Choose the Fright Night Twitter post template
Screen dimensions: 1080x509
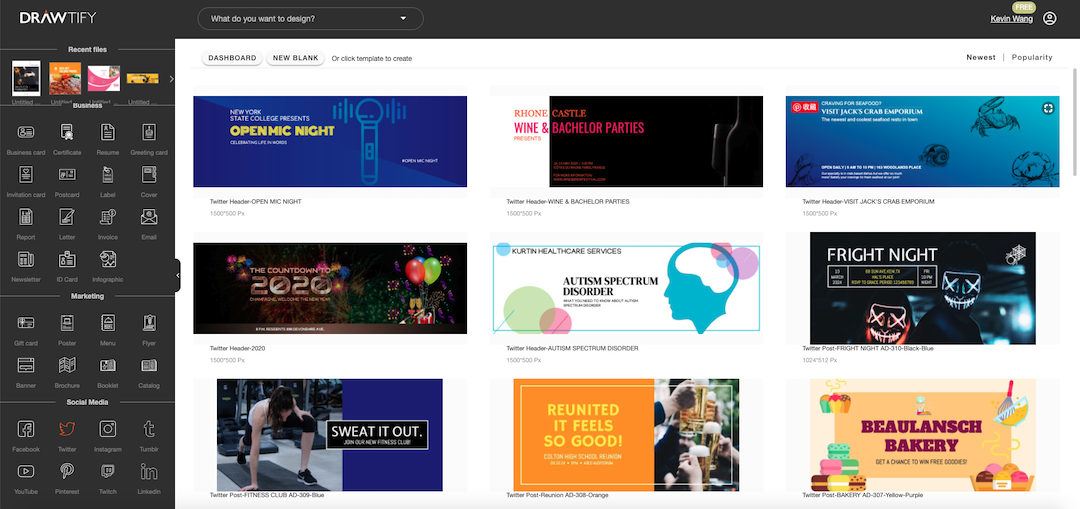click(x=922, y=288)
